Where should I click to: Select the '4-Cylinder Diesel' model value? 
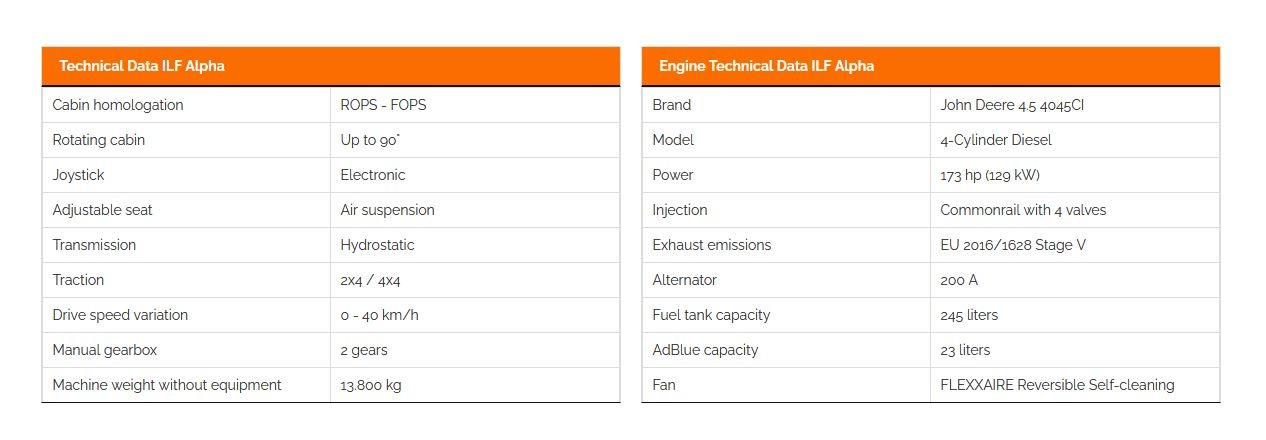996,140
